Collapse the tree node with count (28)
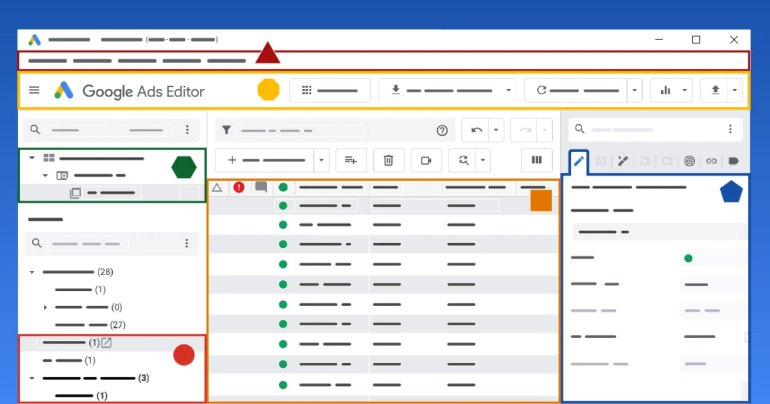This screenshot has width=770, height=404. (32, 272)
